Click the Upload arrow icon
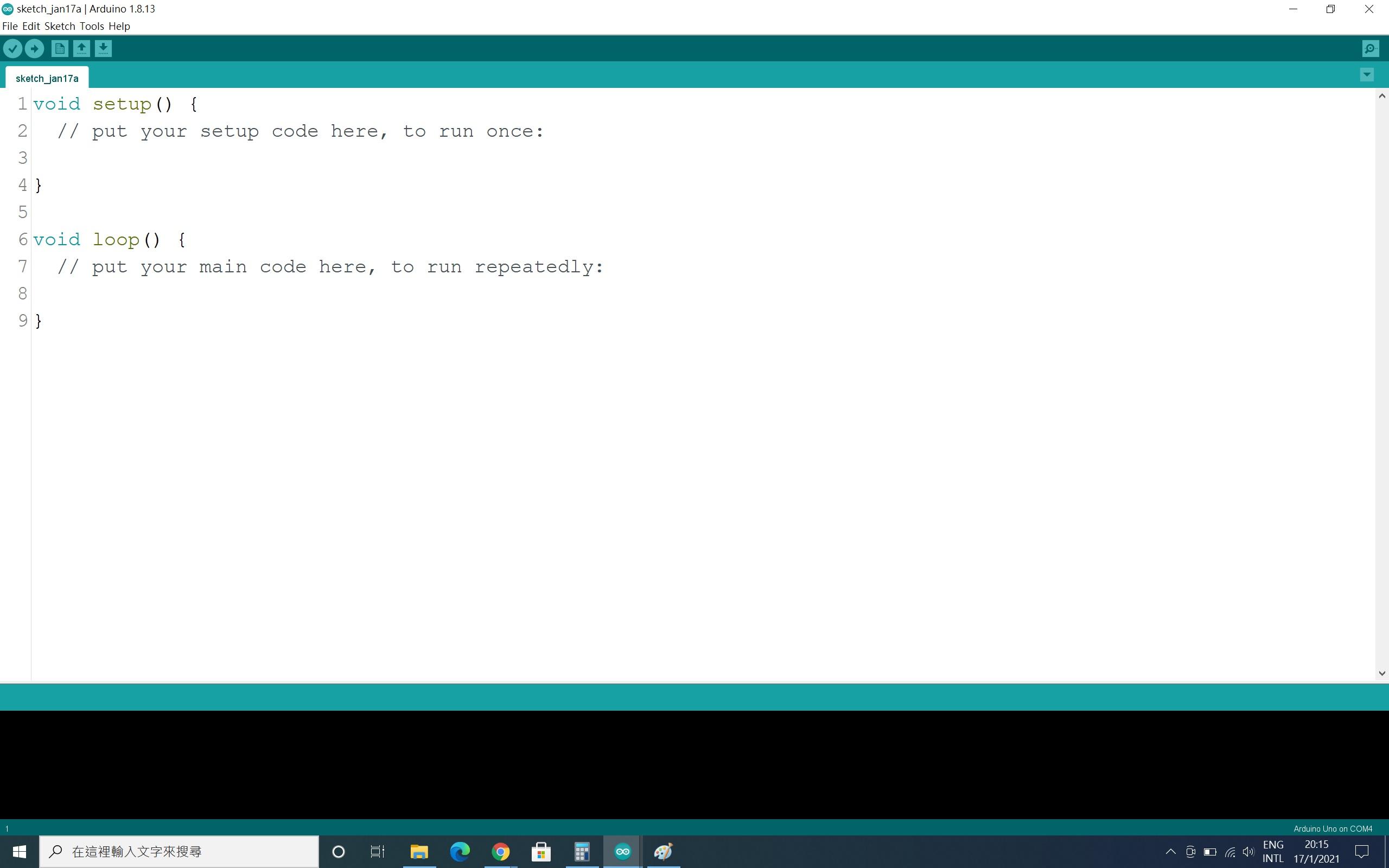Image resolution: width=1389 pixels, height=868 pixels. point(34,49)
